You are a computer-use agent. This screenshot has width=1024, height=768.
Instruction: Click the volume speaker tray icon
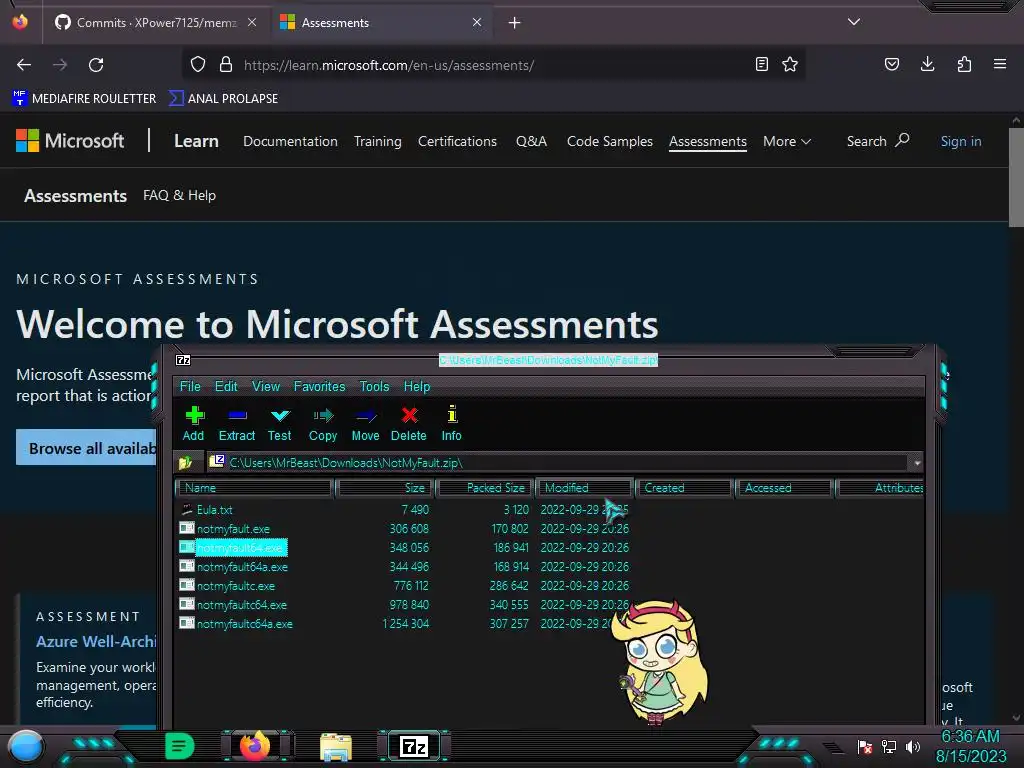click(912, 746)
